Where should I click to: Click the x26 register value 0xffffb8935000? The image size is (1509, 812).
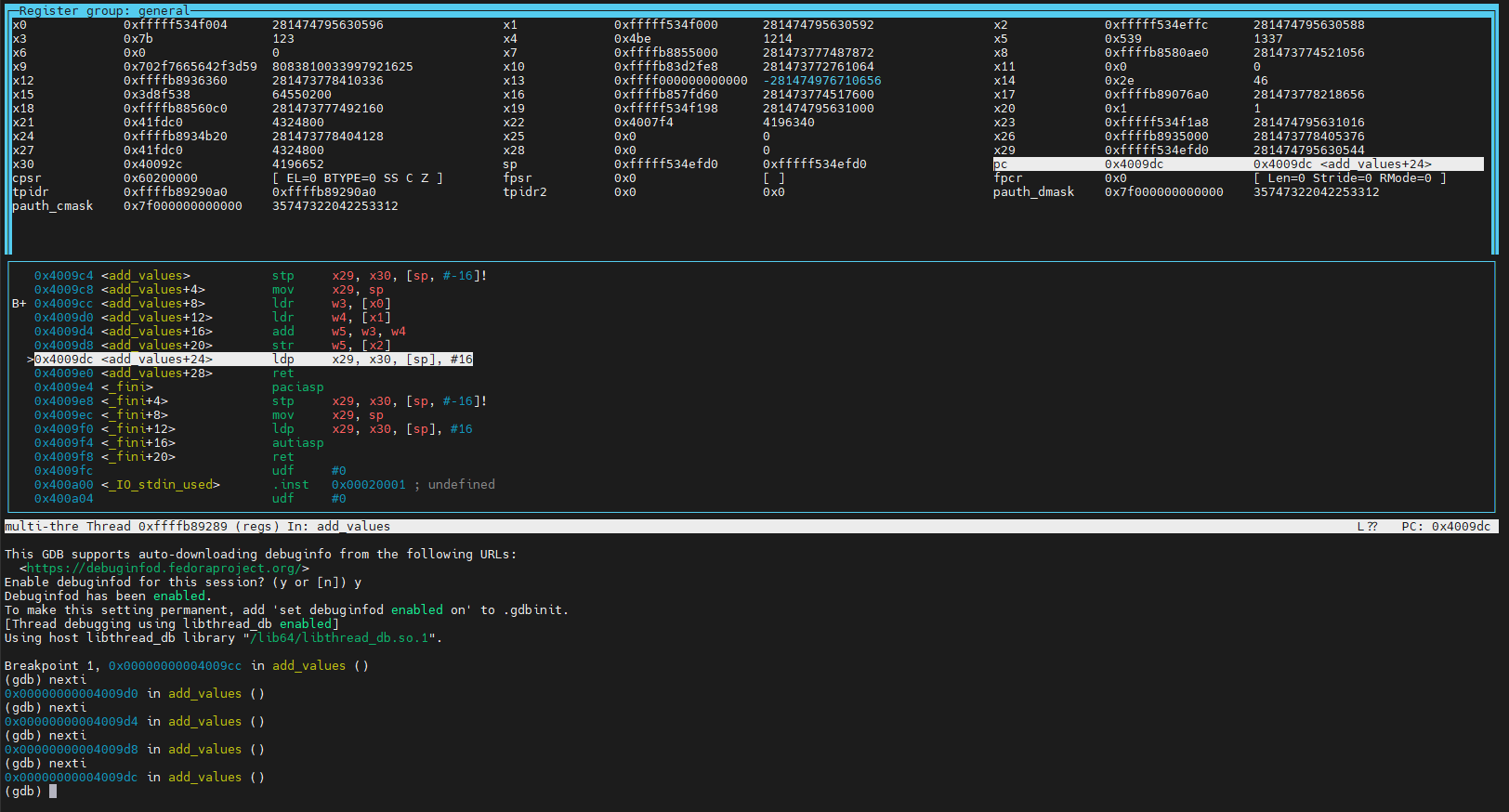coord(1157,137)
